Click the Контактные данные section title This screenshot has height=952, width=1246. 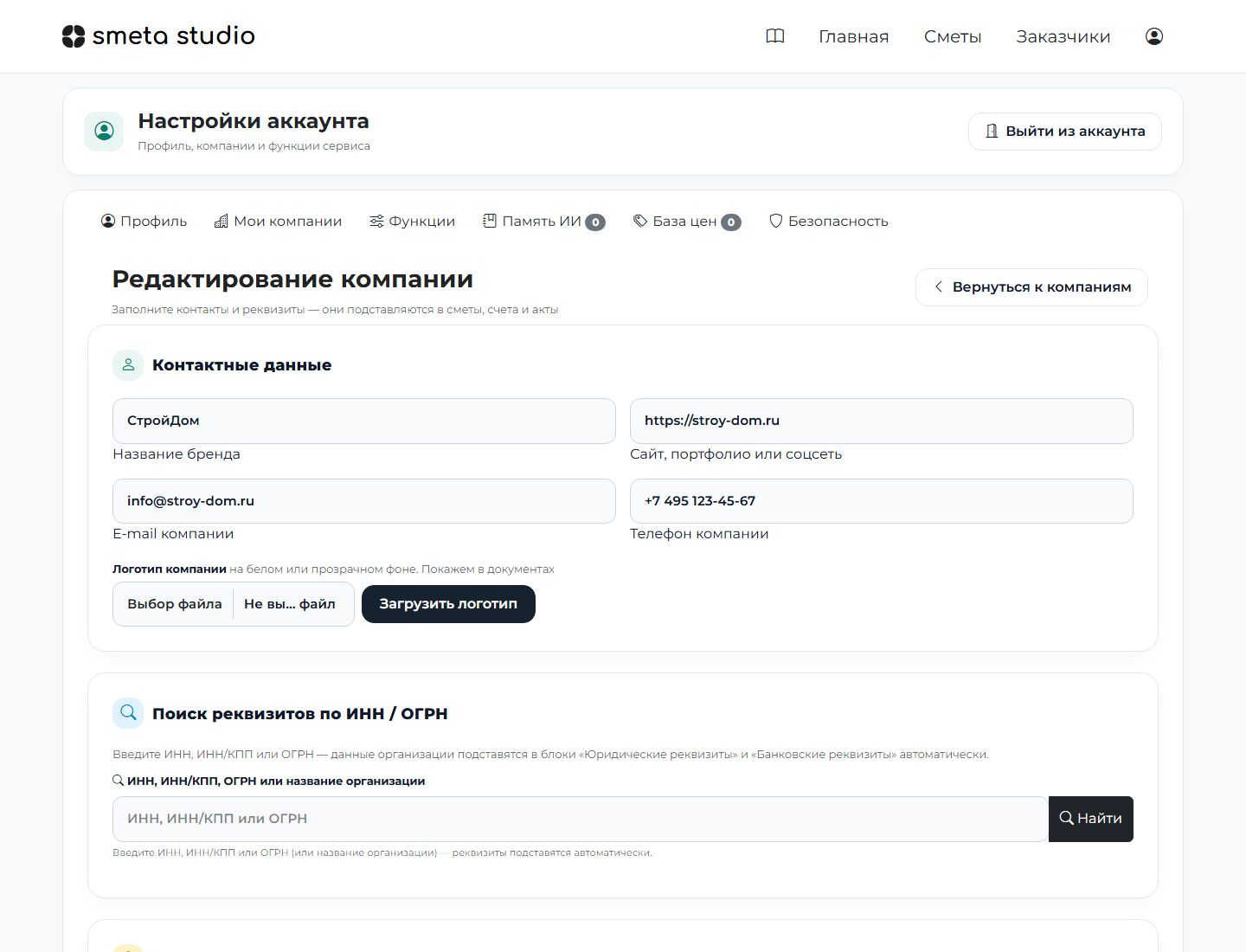(x=242, y=365)
